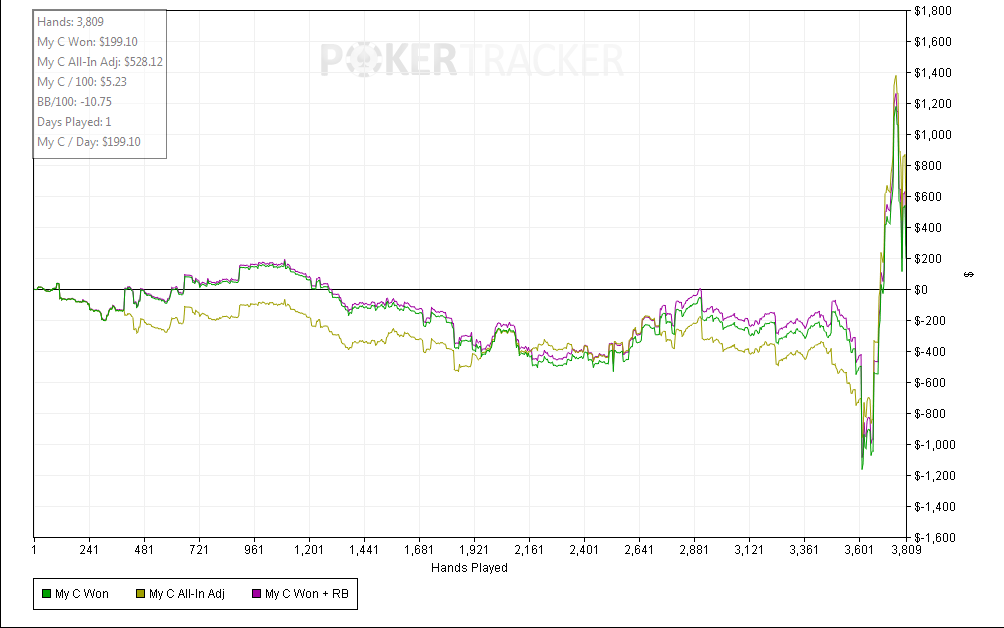Click the 'Days Played: 1' stat

coord(74,122)
